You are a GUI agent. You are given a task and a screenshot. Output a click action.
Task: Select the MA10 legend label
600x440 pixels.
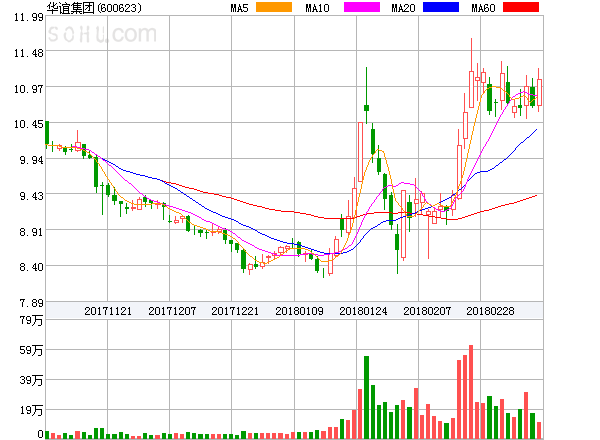317,8
